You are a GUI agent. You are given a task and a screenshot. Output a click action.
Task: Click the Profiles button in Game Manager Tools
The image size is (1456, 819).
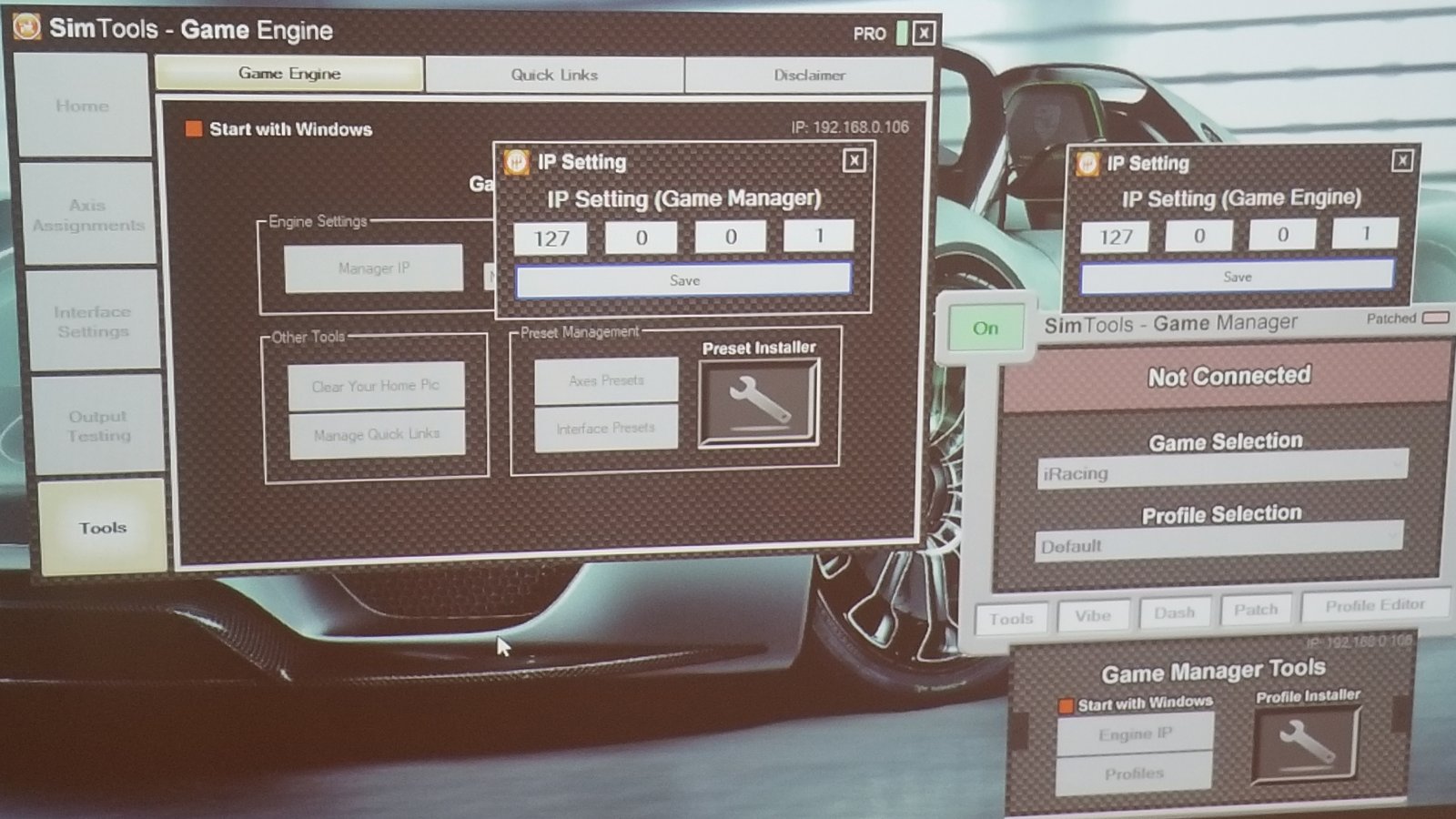[1135, 773]
